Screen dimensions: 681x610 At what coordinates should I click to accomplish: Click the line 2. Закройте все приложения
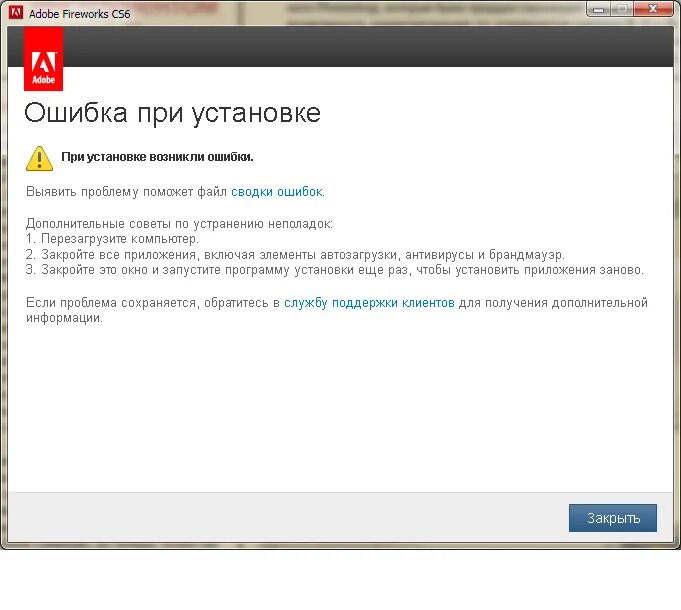(295, 254)
